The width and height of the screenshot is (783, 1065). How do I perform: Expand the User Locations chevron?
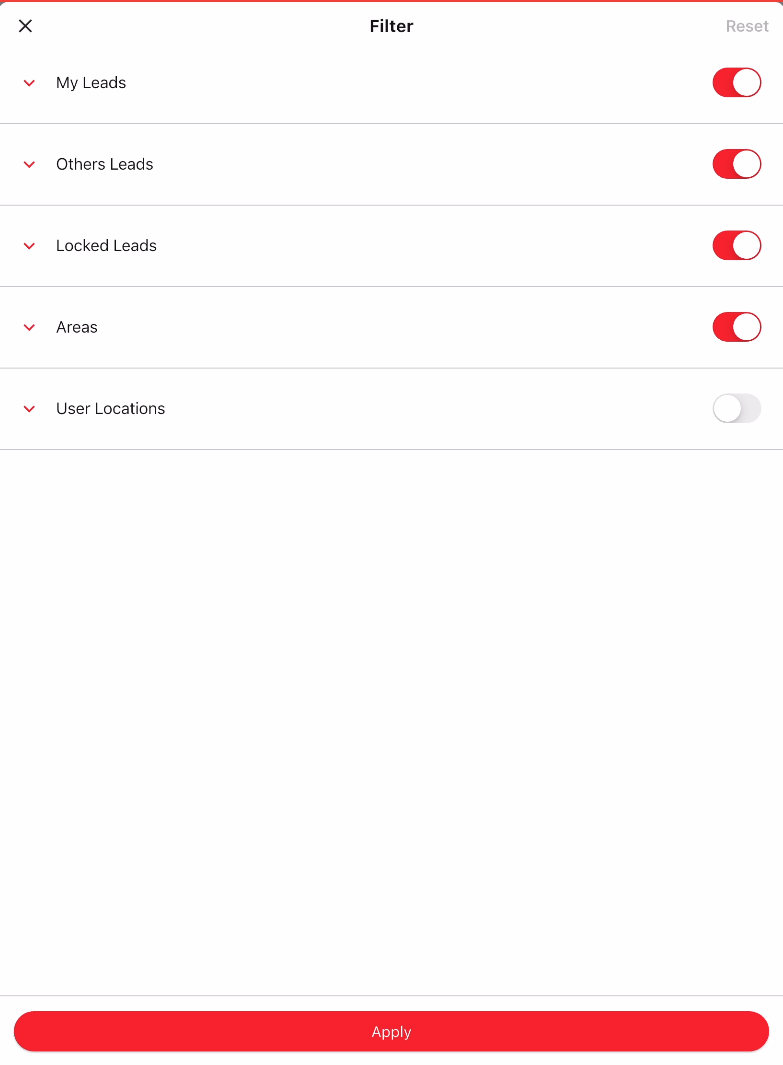click(30, 409)
